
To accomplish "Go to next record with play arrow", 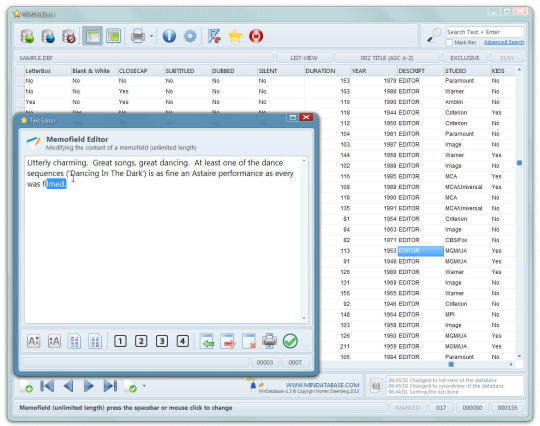I will click(89, 386).
